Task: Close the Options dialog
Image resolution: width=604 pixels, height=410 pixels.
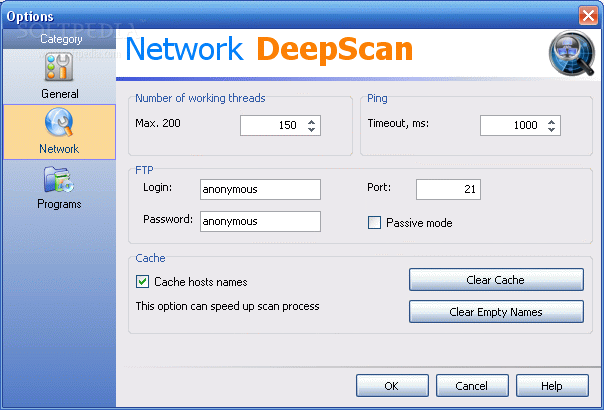Action: coord(588,16)
